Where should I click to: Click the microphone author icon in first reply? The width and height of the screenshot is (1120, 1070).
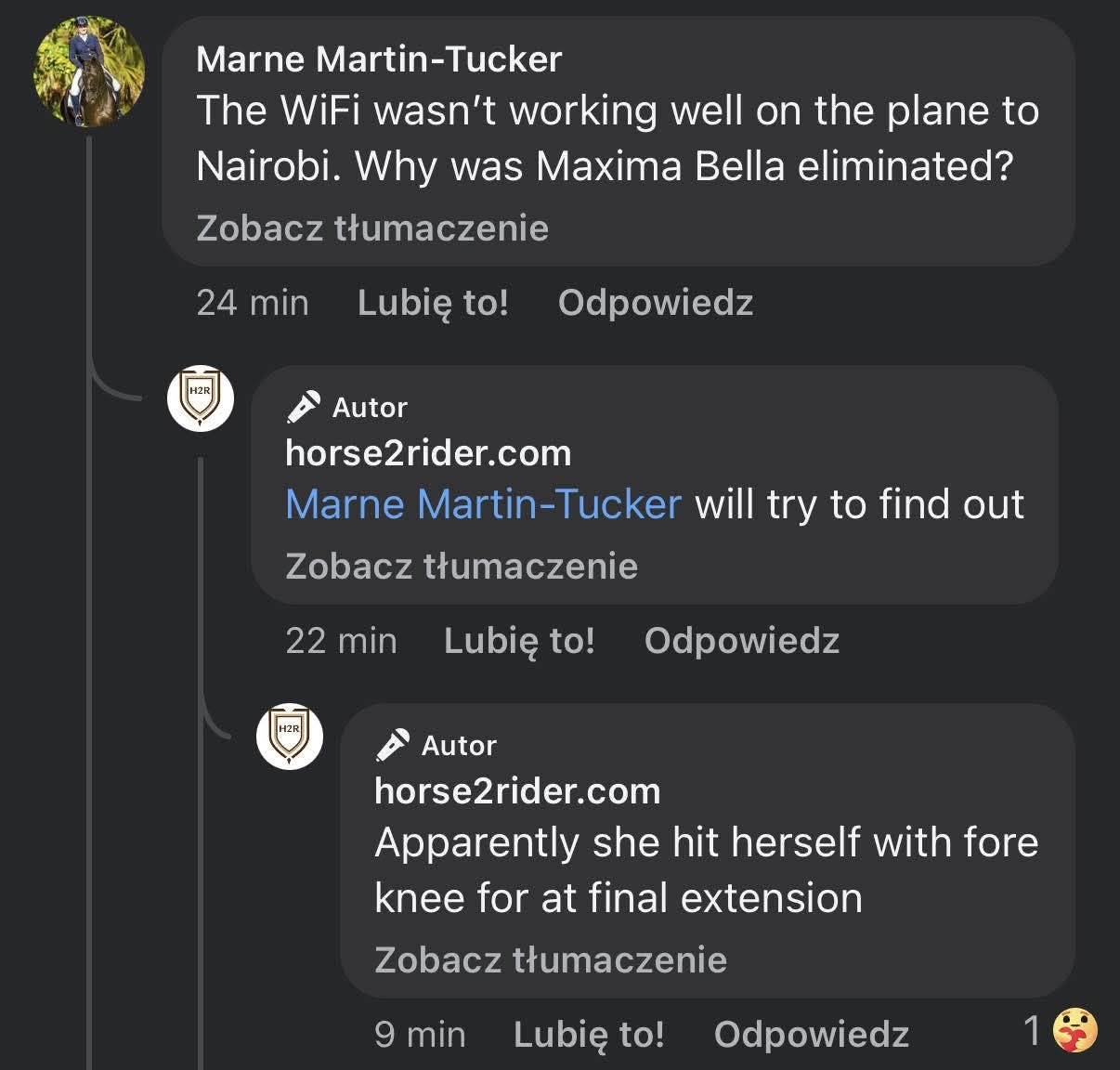pyautogui.click(x=304, y=407)
